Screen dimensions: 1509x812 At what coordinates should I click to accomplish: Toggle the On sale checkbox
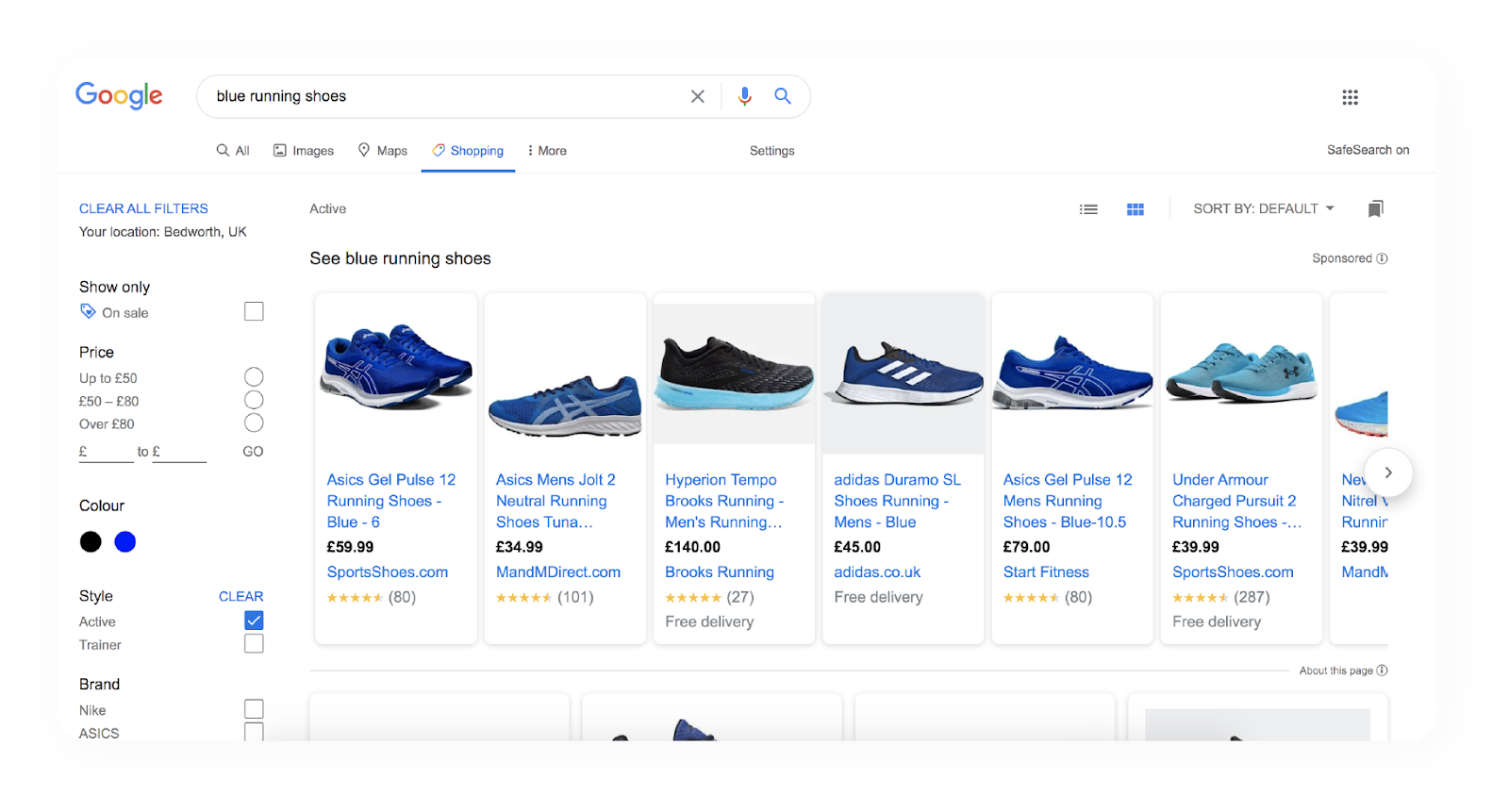pos(254,311)
